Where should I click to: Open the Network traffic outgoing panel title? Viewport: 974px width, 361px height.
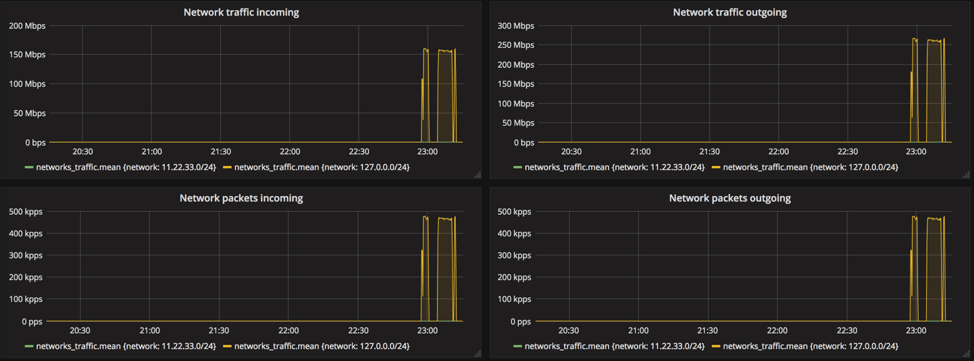click(x=730, y=12)
